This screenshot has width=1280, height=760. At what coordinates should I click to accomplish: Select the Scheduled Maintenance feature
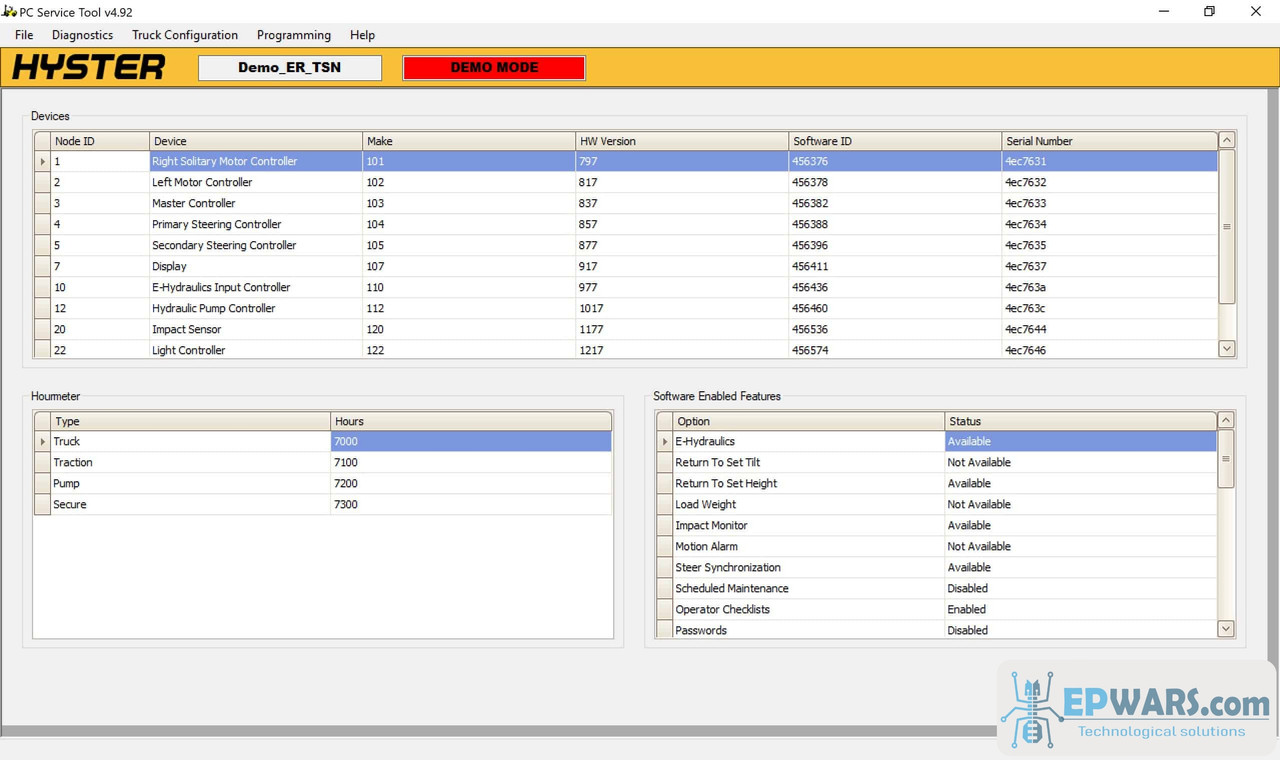(x=936, y=588)
